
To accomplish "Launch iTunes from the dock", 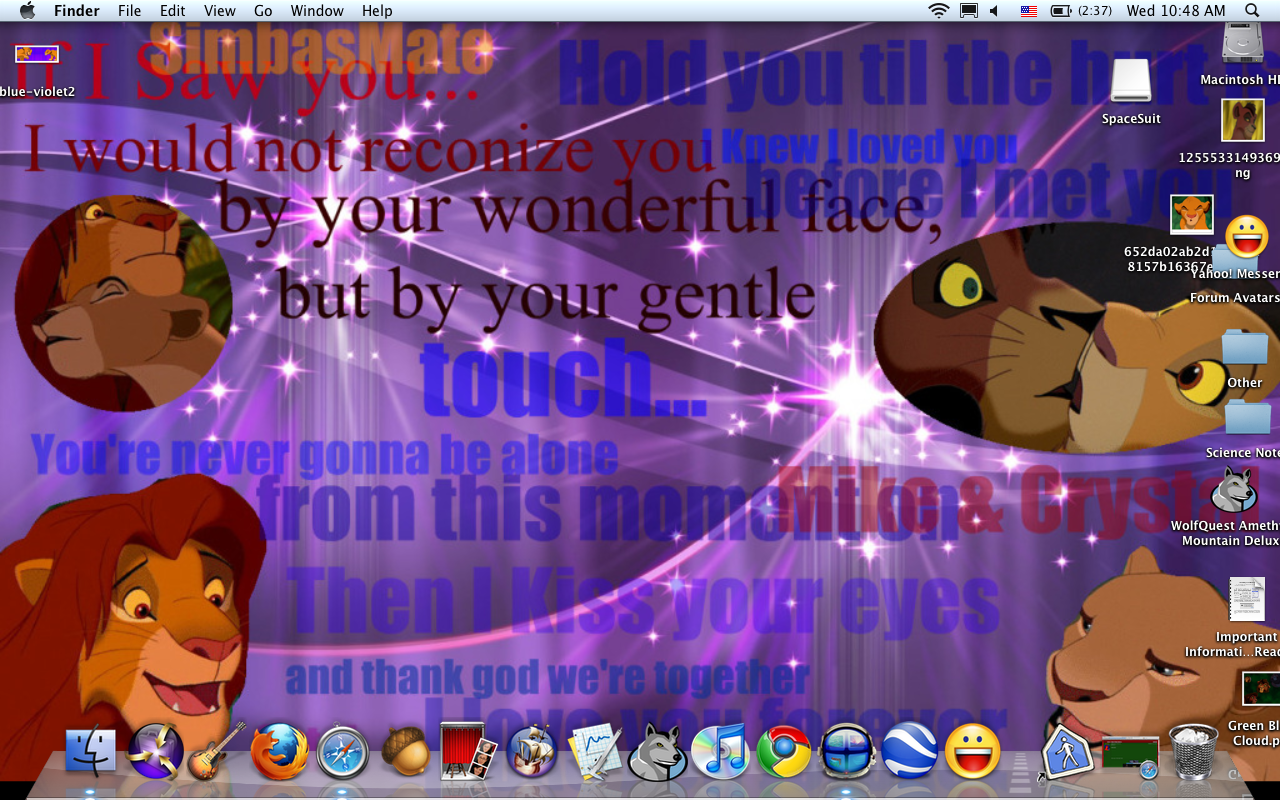I will click(719, 751).
